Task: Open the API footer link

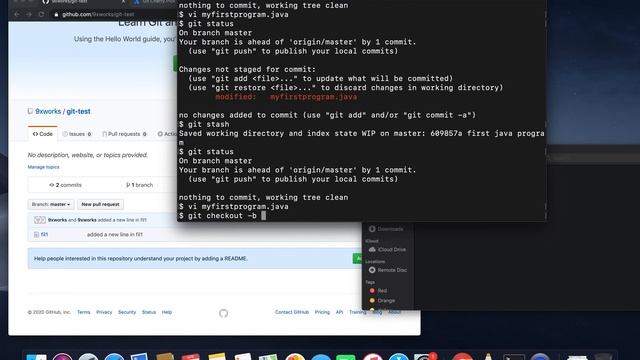Action: 339,312
